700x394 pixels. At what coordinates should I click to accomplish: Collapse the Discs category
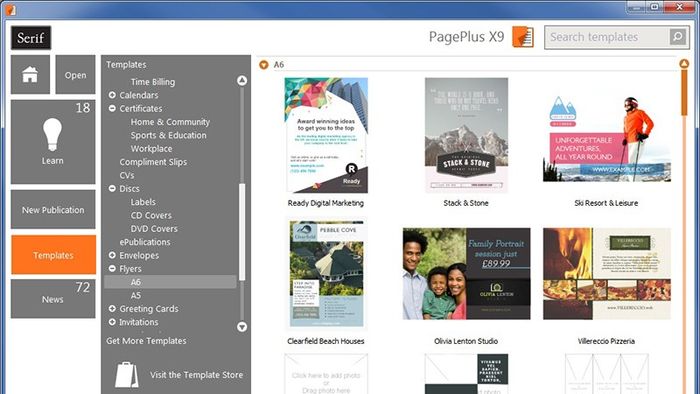point(112,189)
